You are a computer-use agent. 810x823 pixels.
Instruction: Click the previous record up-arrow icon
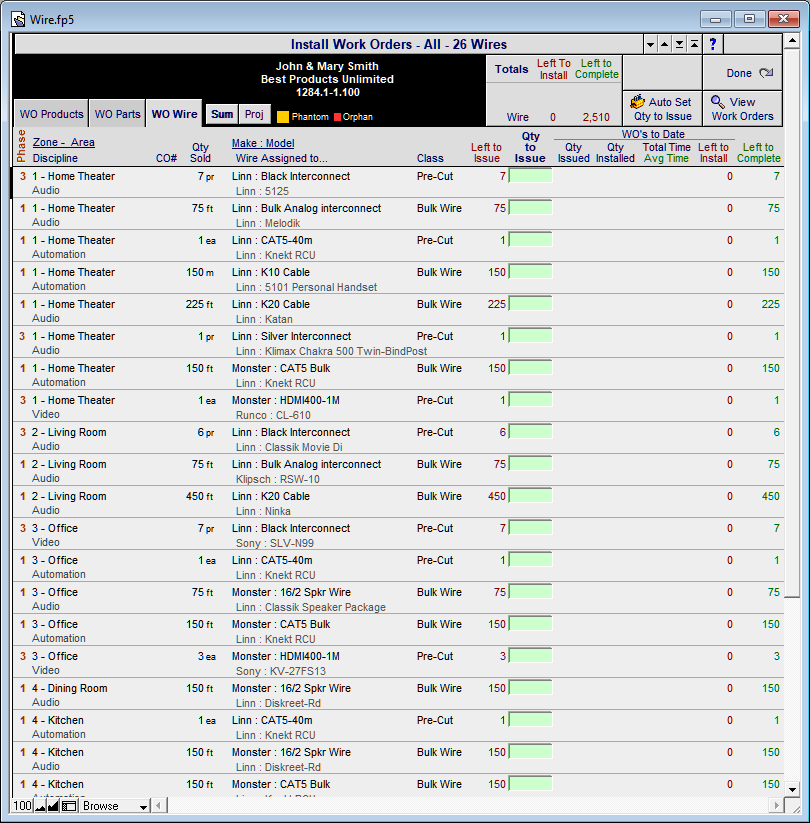pos(665,44)
